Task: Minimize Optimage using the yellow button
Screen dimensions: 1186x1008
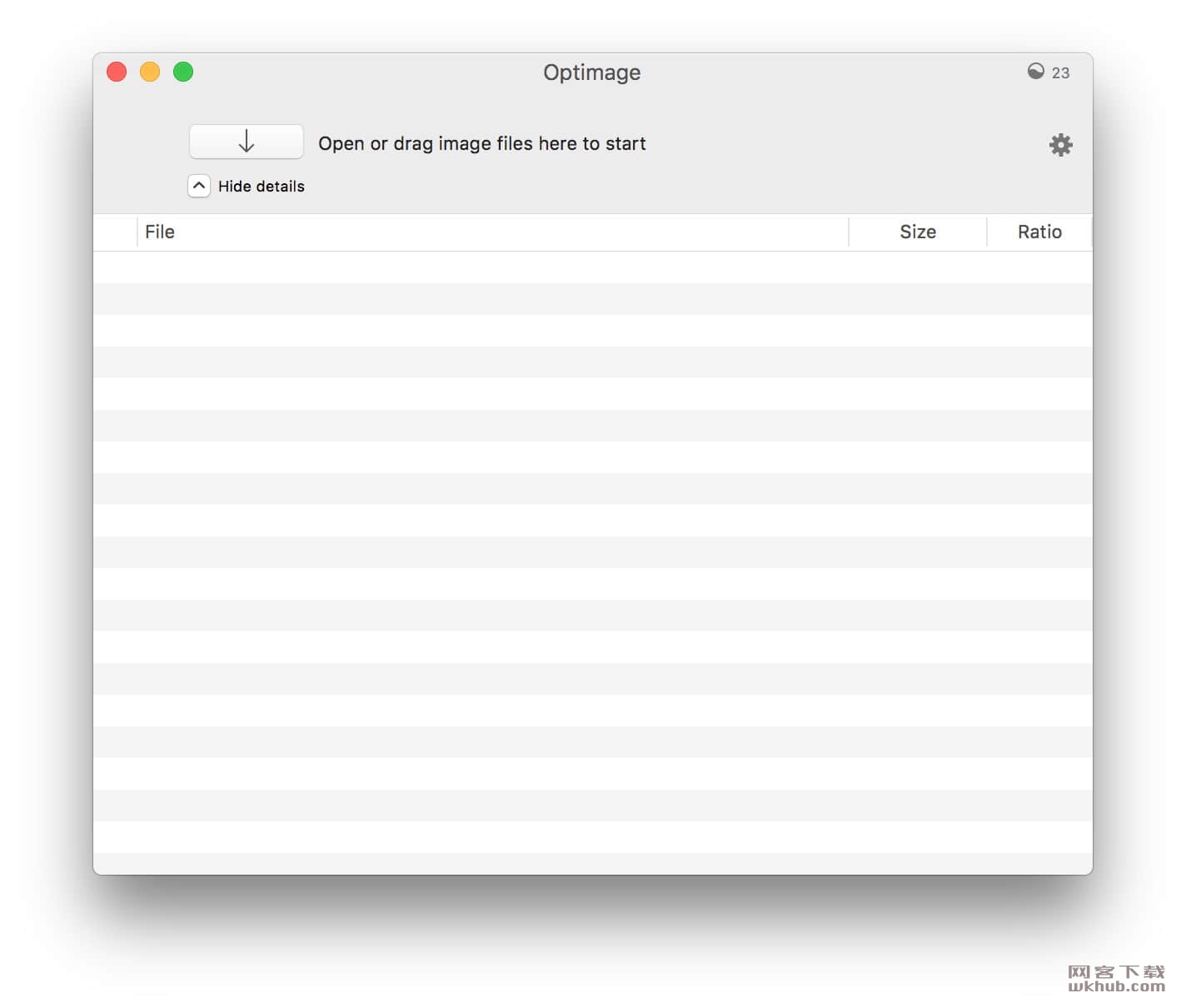Action: tap(150, 72)
